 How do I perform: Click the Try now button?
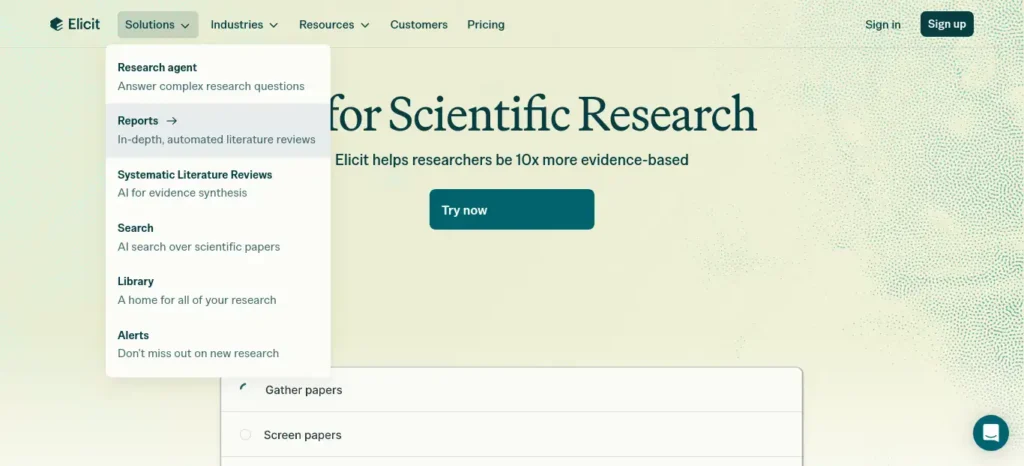[x=511, y=210]
